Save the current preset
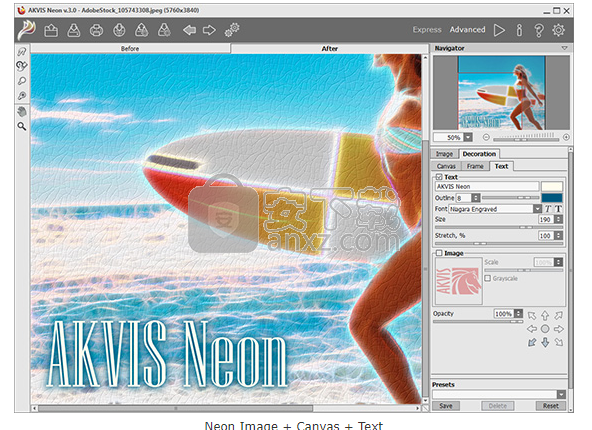The height and width of the screenshot is (430, 592). (x=446, y=406)
